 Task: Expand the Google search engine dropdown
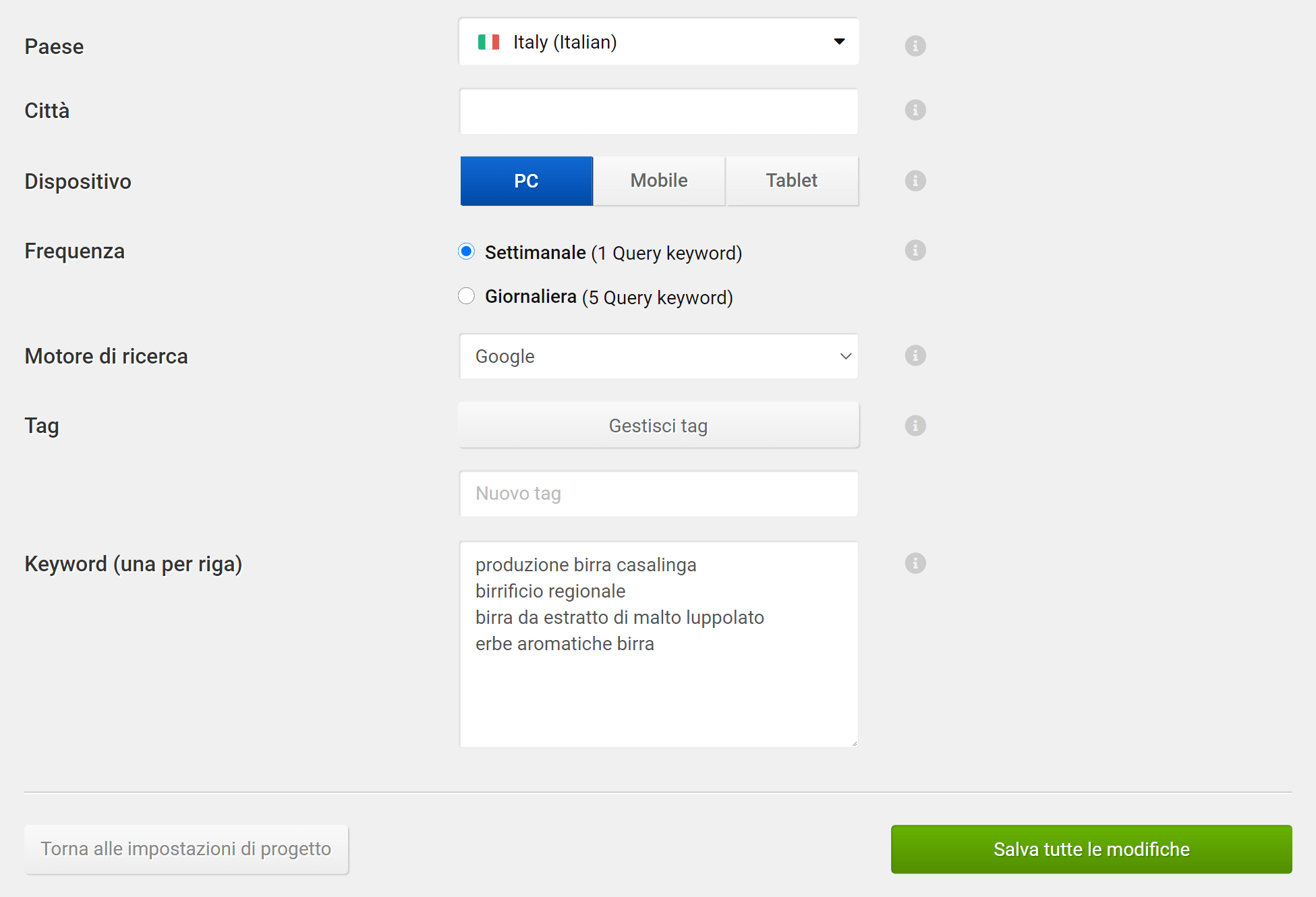coord(658,356)
